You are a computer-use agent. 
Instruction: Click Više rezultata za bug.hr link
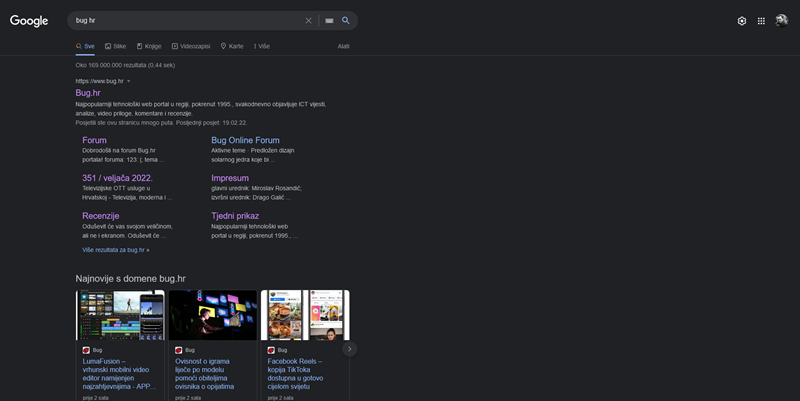pos(116,250)
